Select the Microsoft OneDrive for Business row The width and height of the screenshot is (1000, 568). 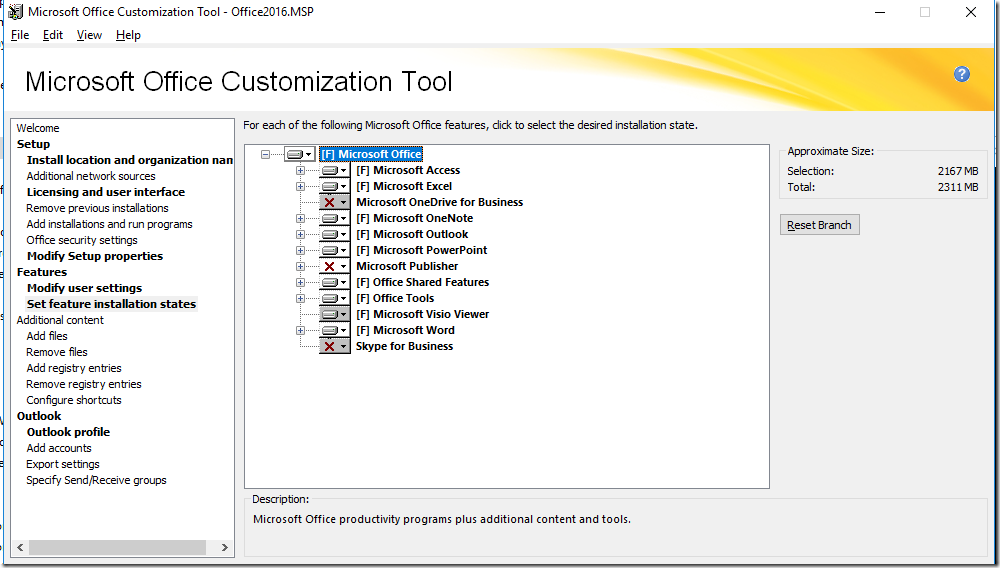click(x=439, y=202)
